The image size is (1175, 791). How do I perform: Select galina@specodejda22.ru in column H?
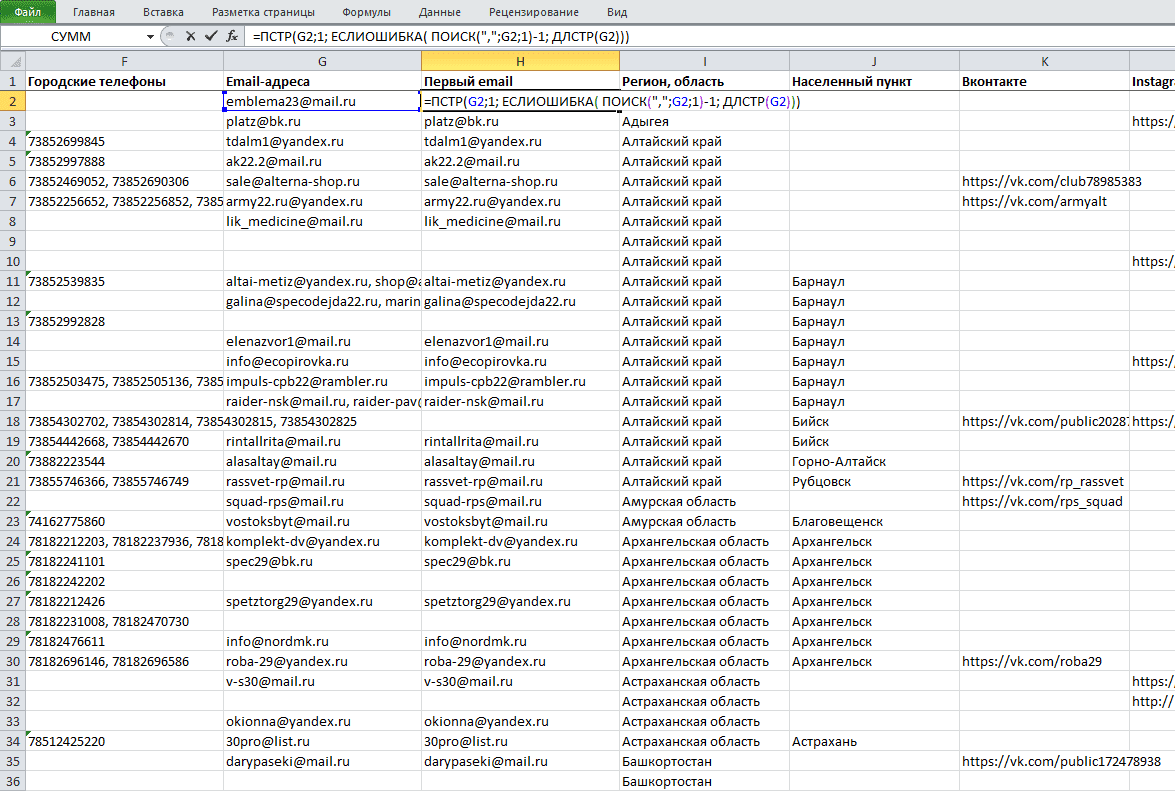[x=520, y=301]
